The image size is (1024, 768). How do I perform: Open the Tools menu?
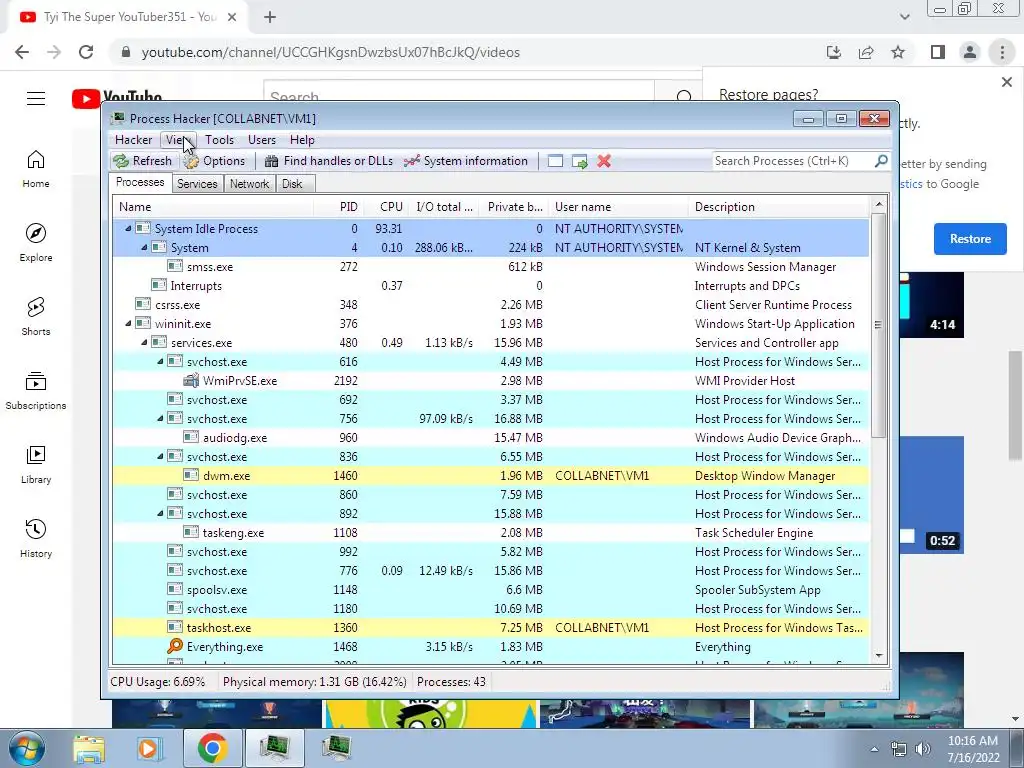point(219,140)
